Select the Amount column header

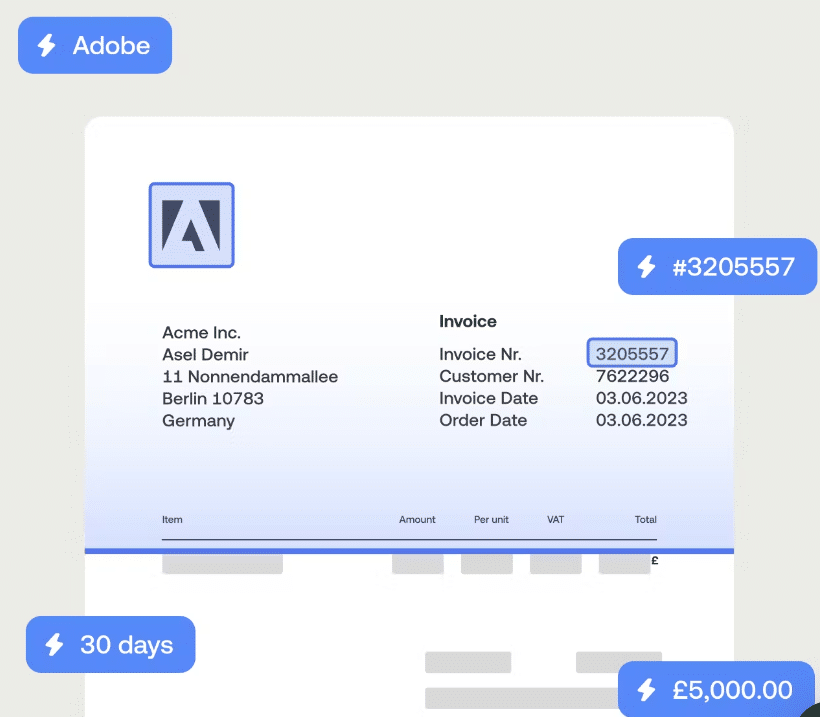[x=417, y=520]
